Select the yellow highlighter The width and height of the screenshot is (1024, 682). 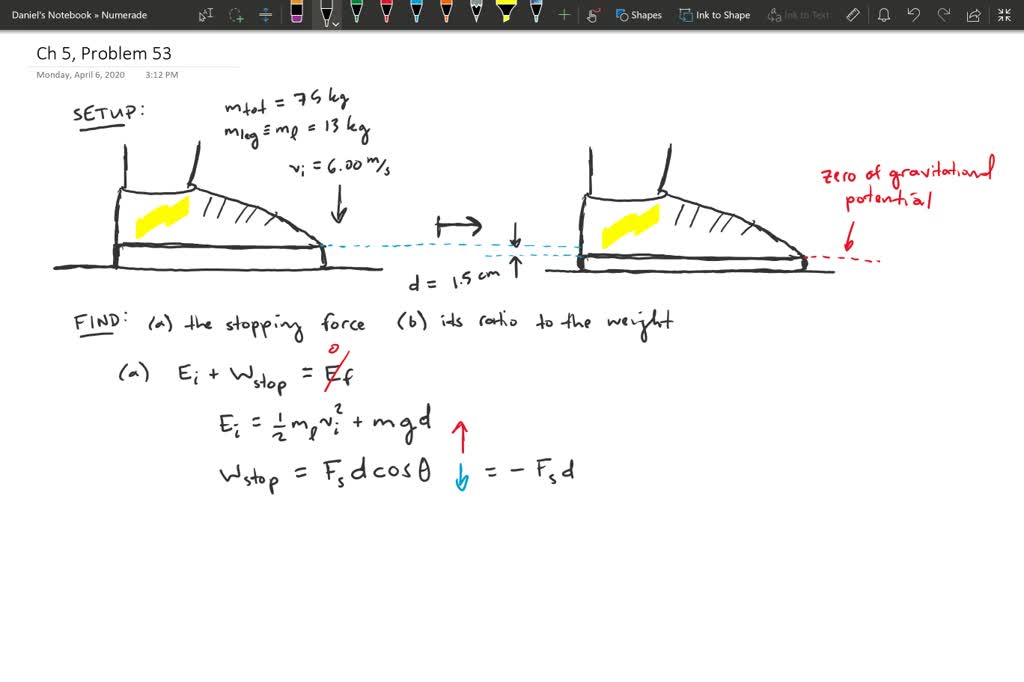(x=506, y=13)
